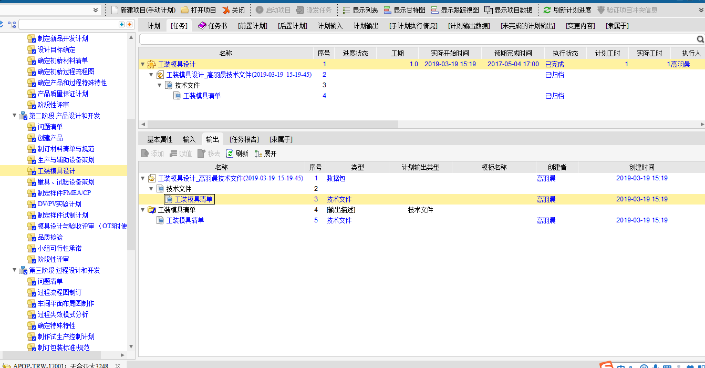The height and width of the screenshot is (368, 705).
Task: Click the icon of 第二阶段 产品设计和开发 node
Action: click(x=23, y=116)
